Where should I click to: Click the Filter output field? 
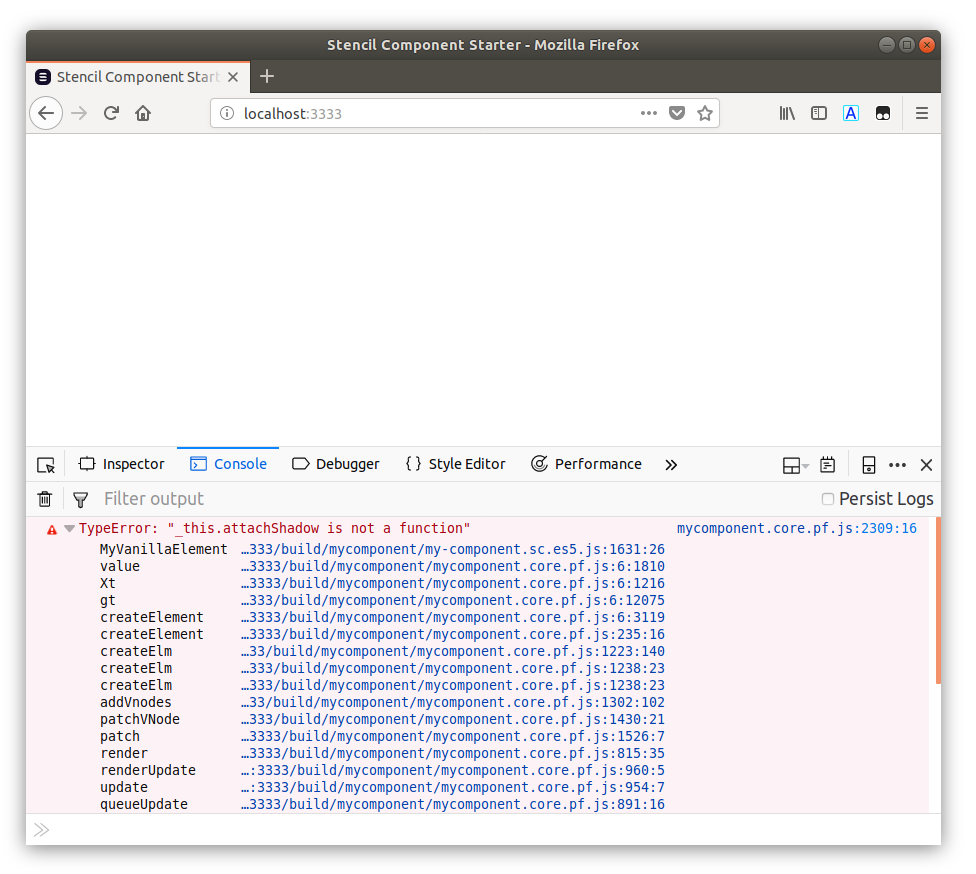[x=200, y=498]
